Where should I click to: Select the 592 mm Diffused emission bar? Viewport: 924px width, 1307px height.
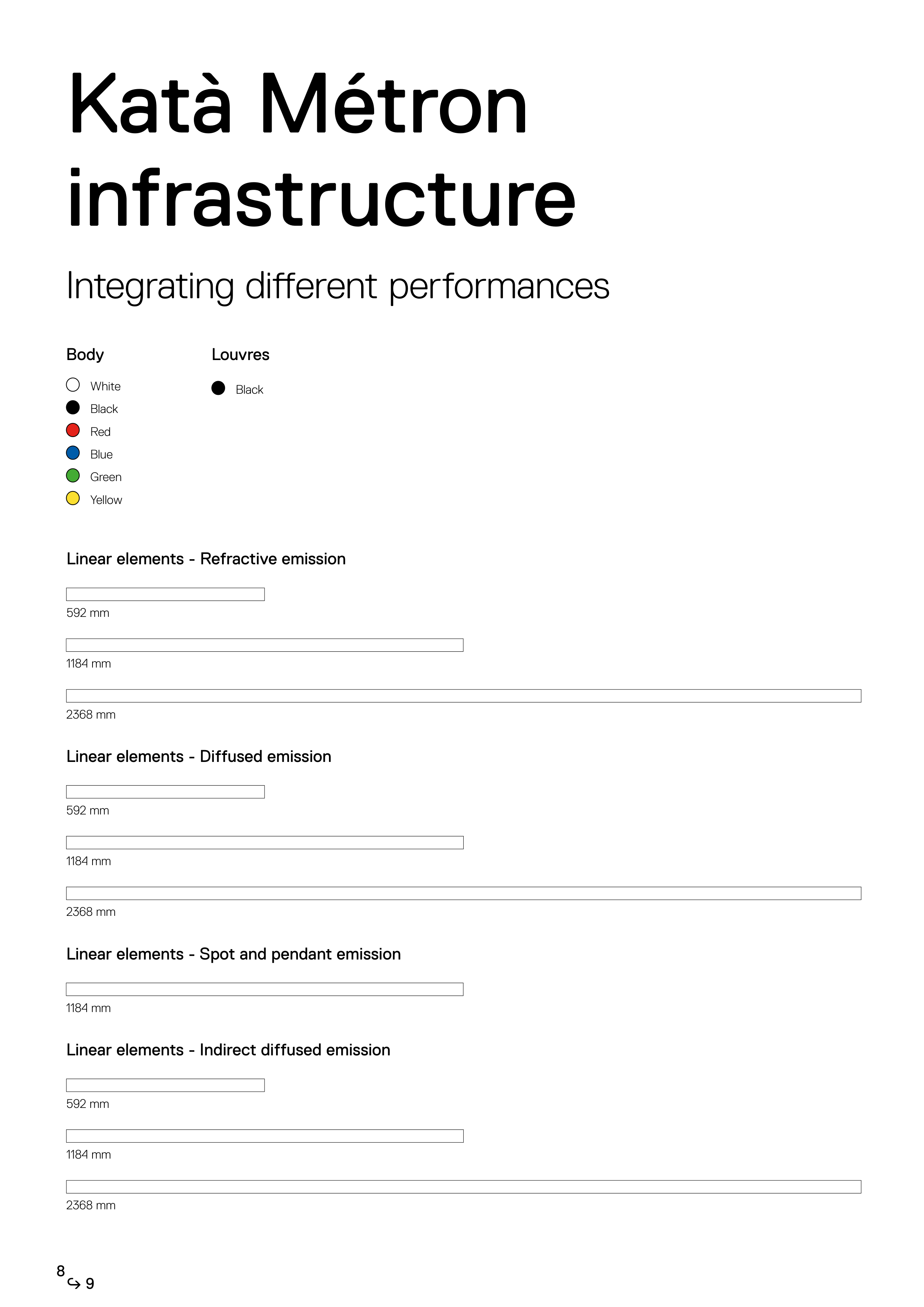tap(165, 792)
